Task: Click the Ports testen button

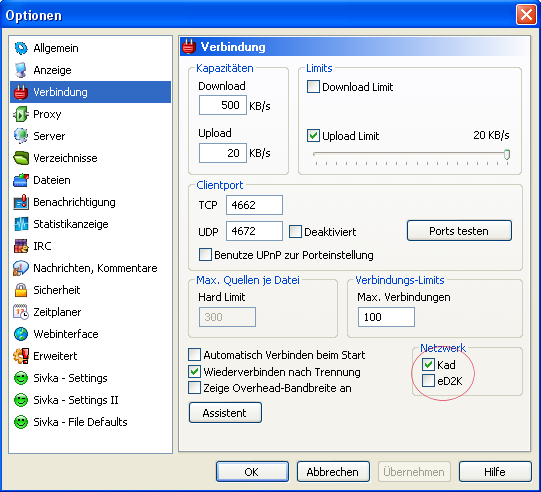Action: [x=459, y=230]
